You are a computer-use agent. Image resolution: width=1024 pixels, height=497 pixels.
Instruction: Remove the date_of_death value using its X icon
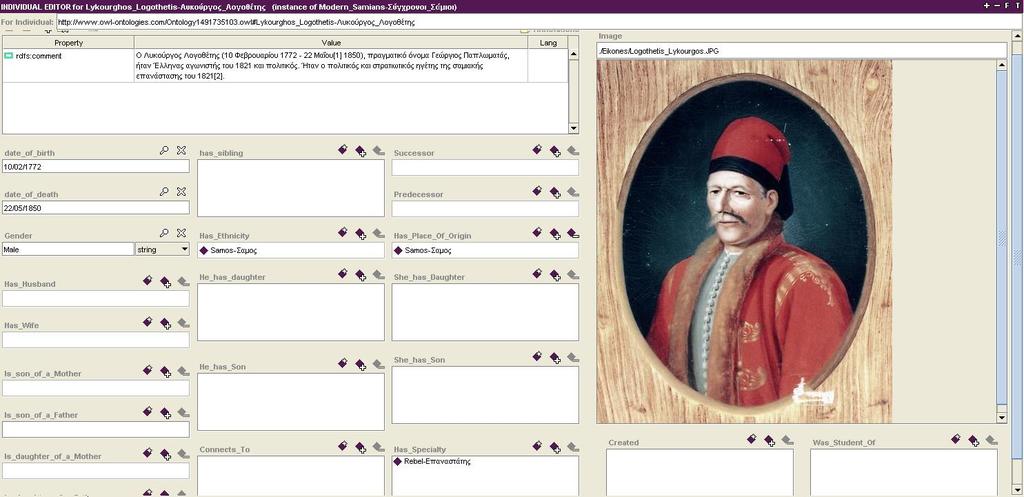tap(182, 192)
